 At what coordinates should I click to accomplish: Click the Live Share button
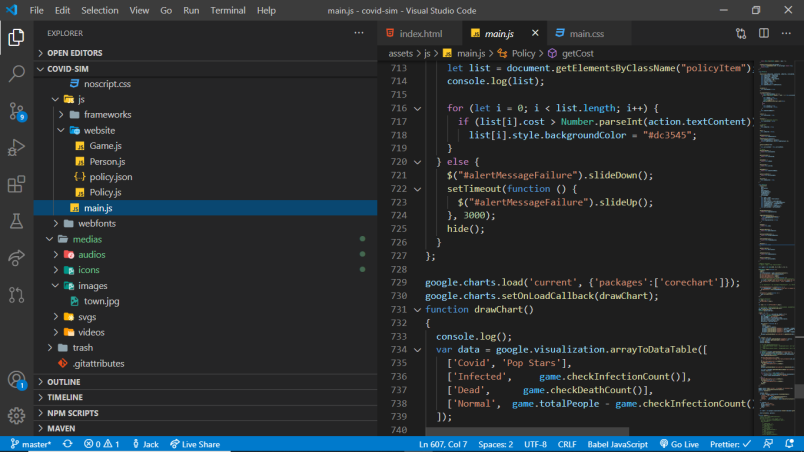(x=194, y=444)
